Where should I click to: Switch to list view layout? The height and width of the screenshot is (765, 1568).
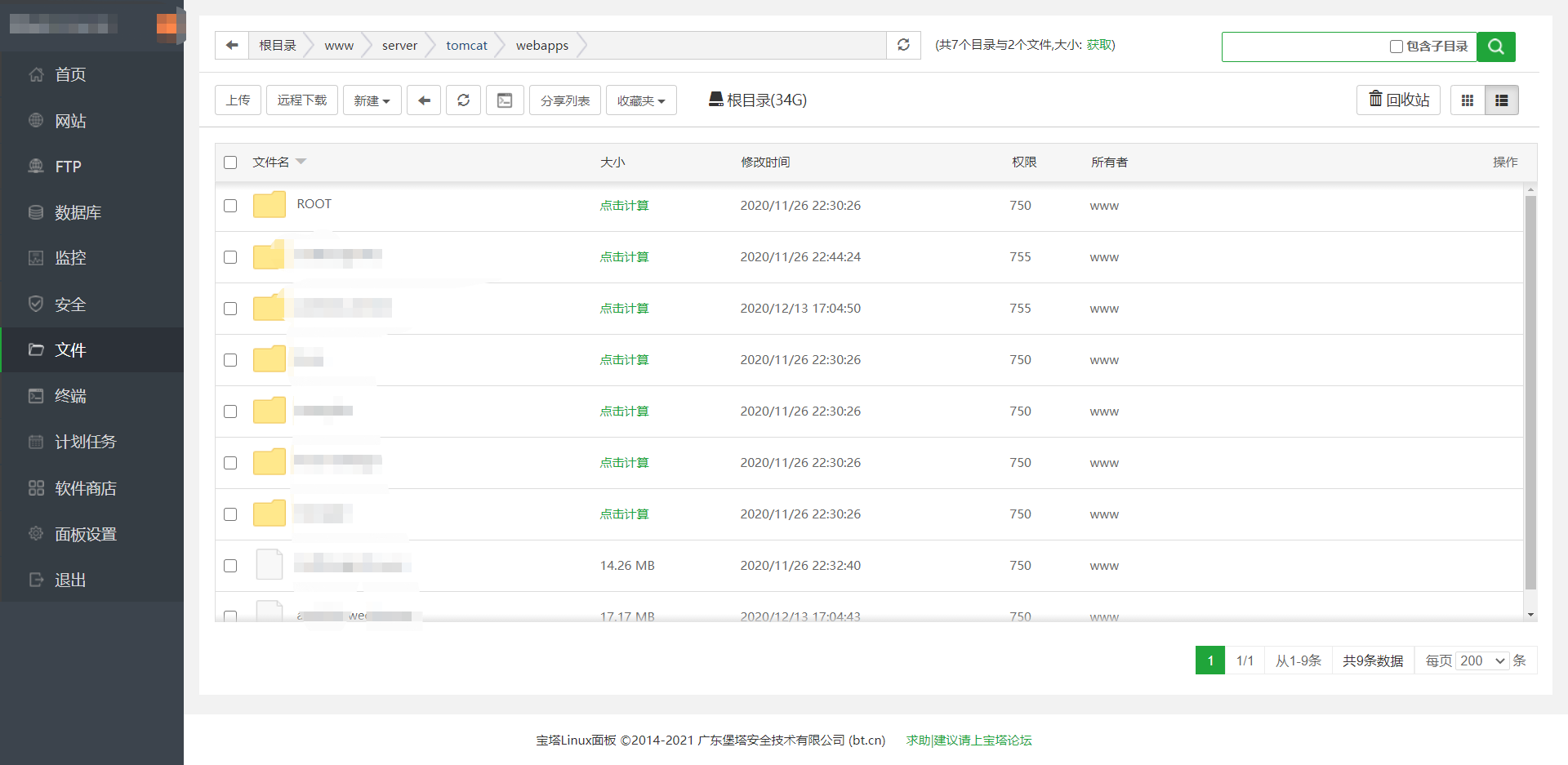(x=1501, y=100)
